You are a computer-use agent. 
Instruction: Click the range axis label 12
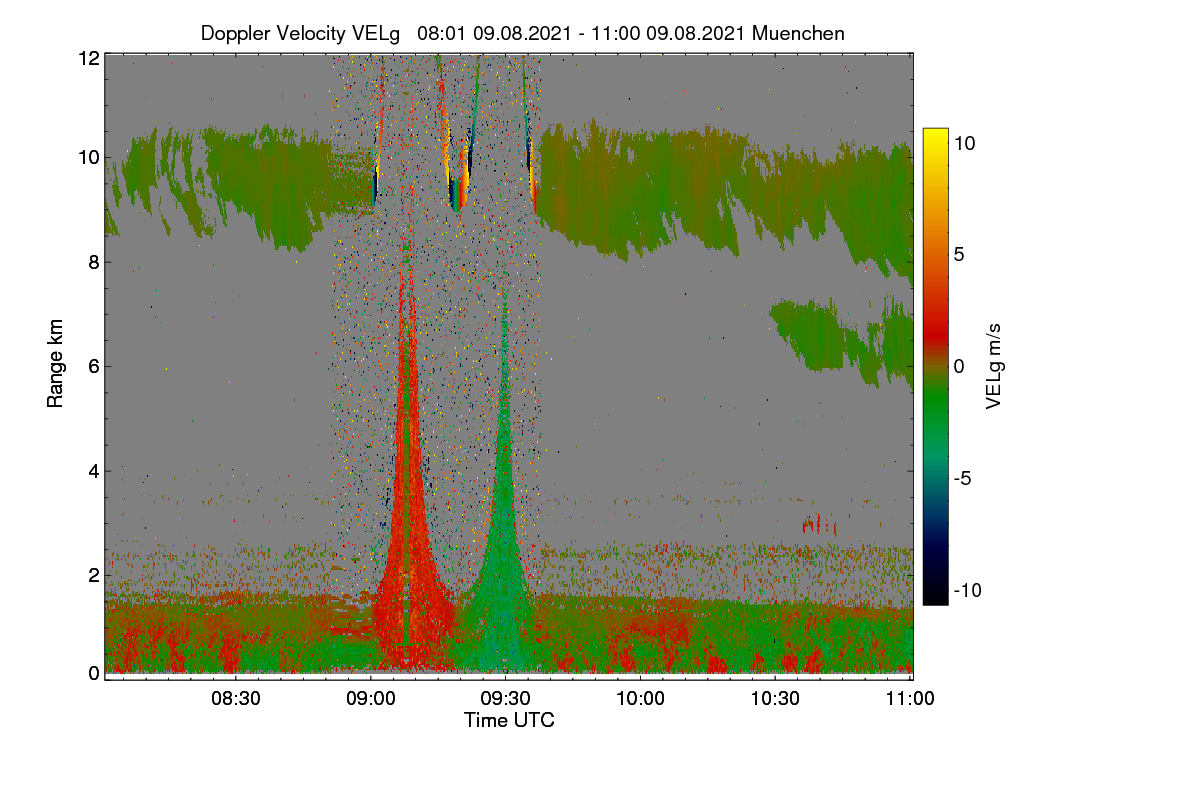click(x=89, y=58)
